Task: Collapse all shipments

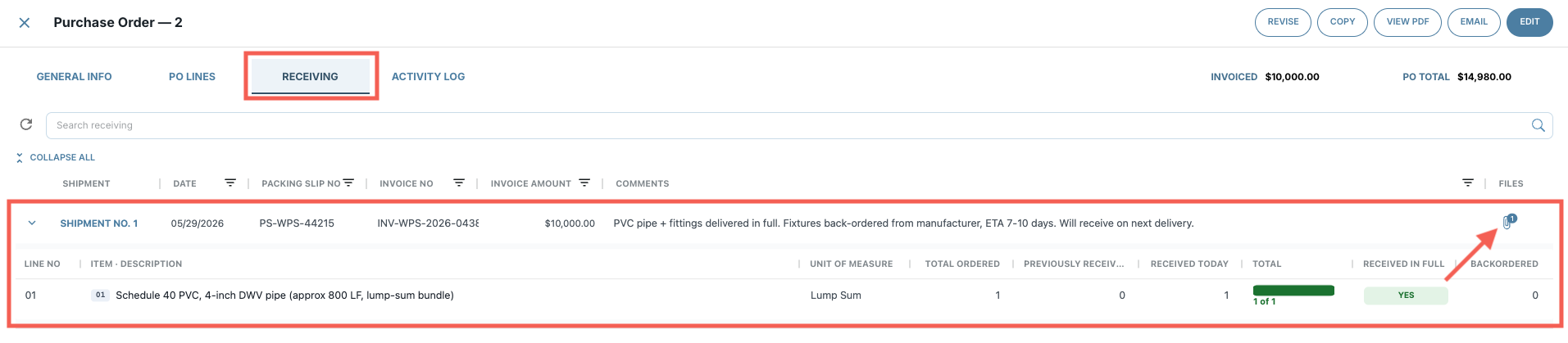Action: pyautogui.click(x=56, y=157)
